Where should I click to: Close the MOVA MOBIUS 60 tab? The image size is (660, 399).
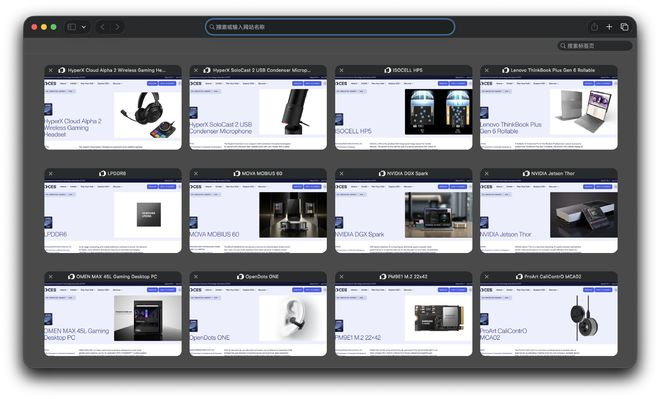tap(196, 173)
